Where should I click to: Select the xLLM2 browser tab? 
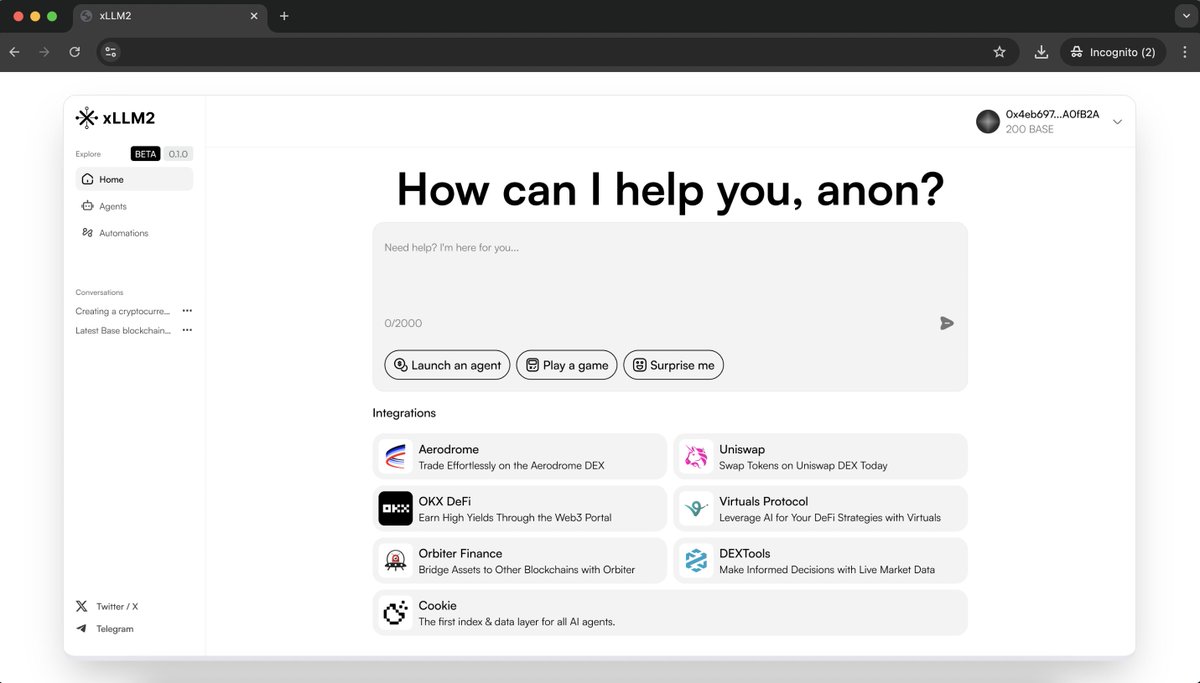click(170, 17)
